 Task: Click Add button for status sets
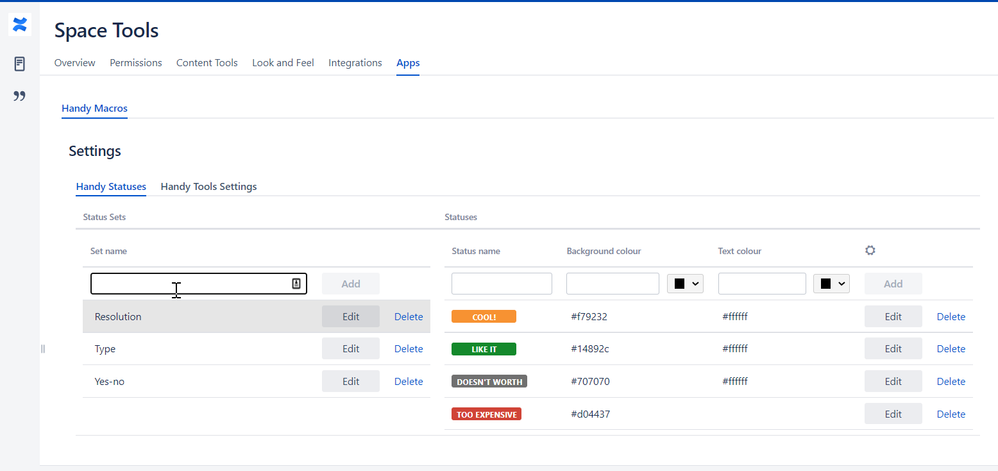pos(351,284)
